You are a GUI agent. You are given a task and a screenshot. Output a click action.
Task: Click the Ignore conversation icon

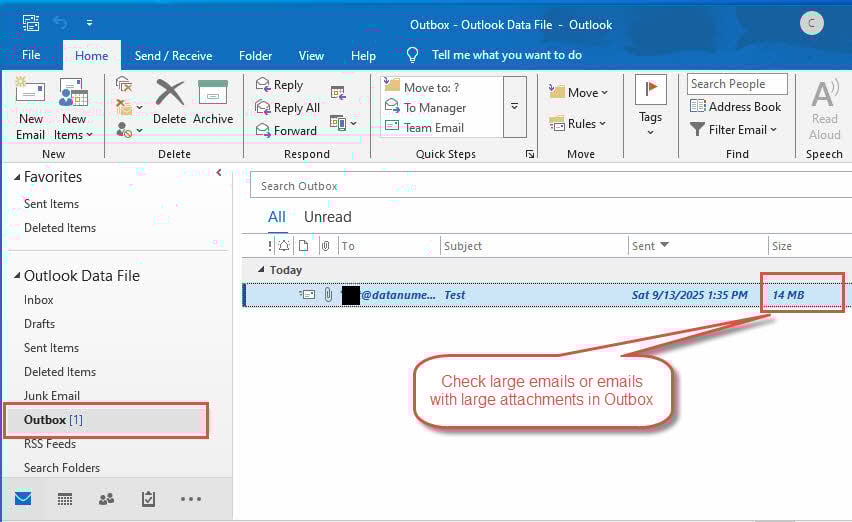(124, 84)
